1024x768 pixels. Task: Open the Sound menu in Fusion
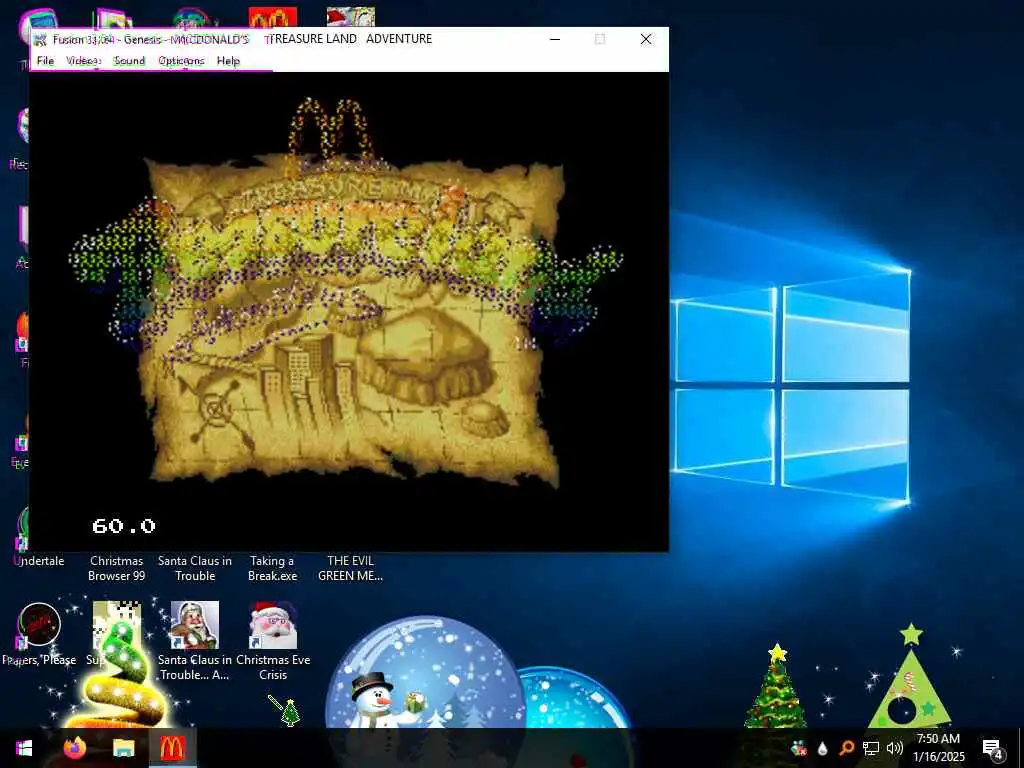[129, 61]
